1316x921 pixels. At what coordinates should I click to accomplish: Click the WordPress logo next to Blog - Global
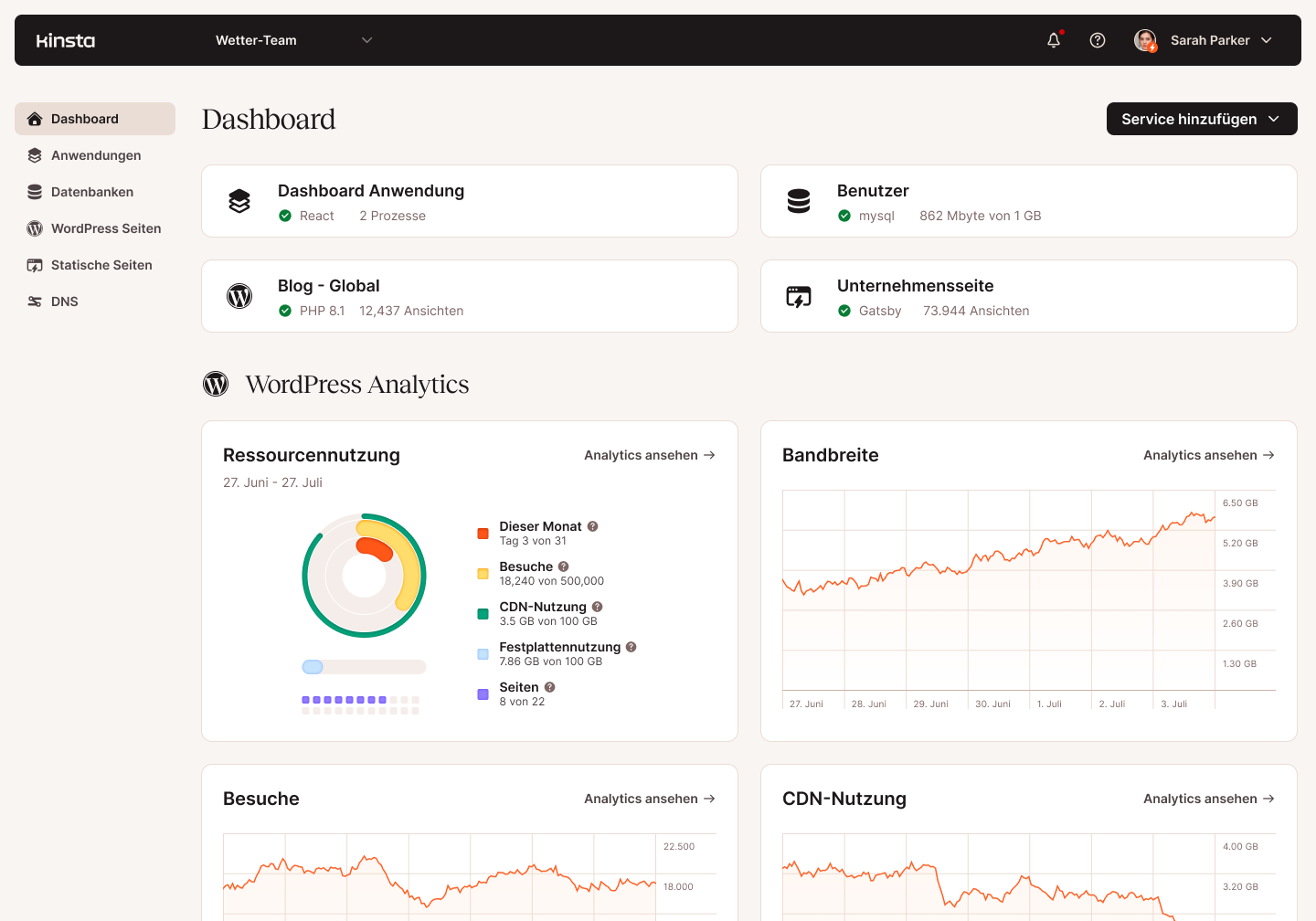click(239, 296)
